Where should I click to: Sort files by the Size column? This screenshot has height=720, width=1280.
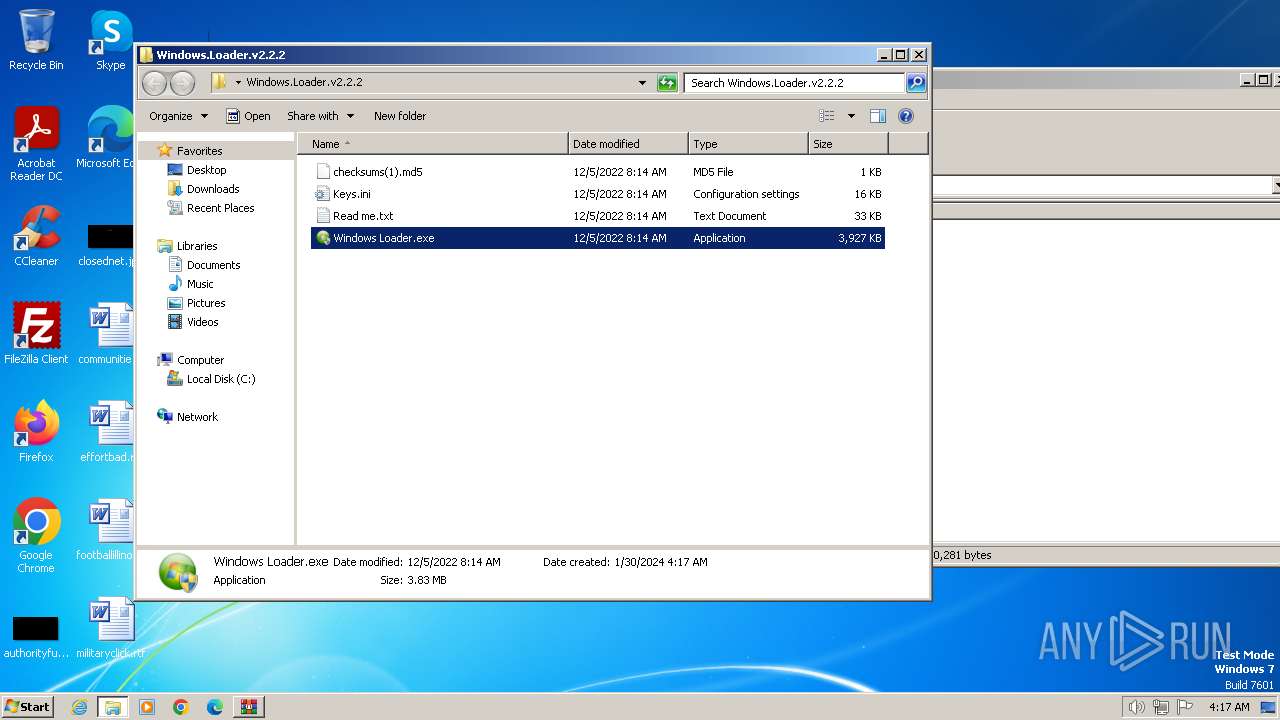(x=848, y=144)
